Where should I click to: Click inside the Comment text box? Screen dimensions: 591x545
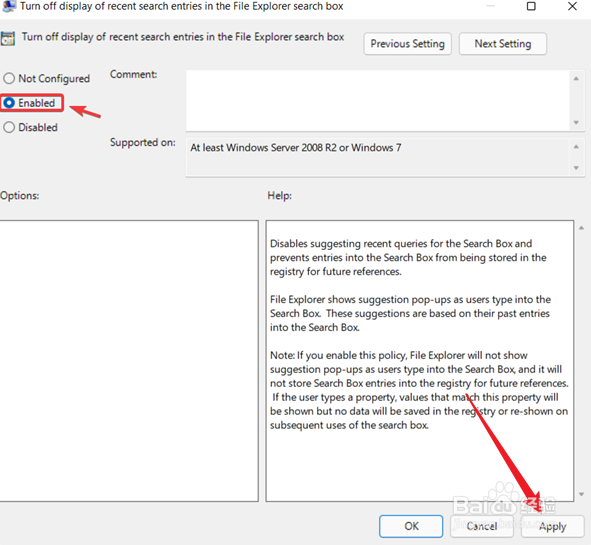tap(378, 100)
